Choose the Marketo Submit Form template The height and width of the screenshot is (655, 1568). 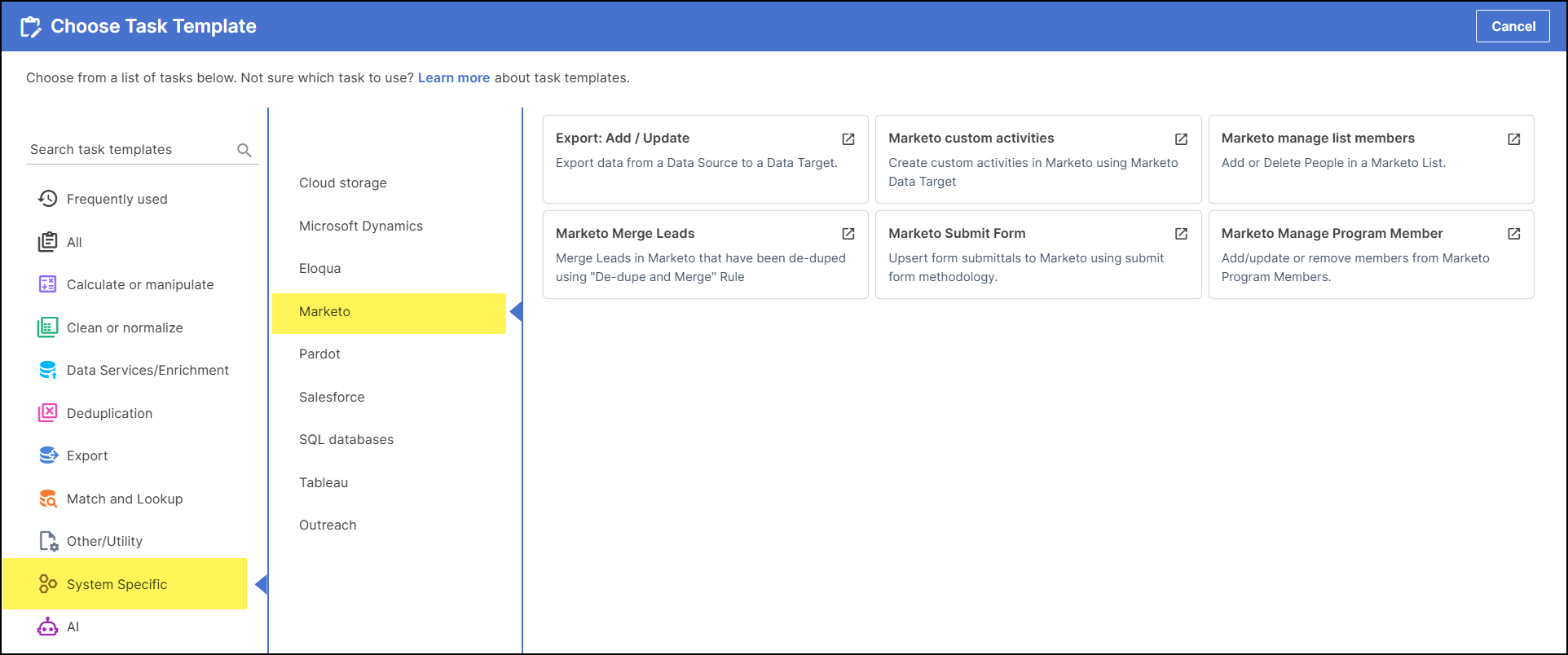1038,254
